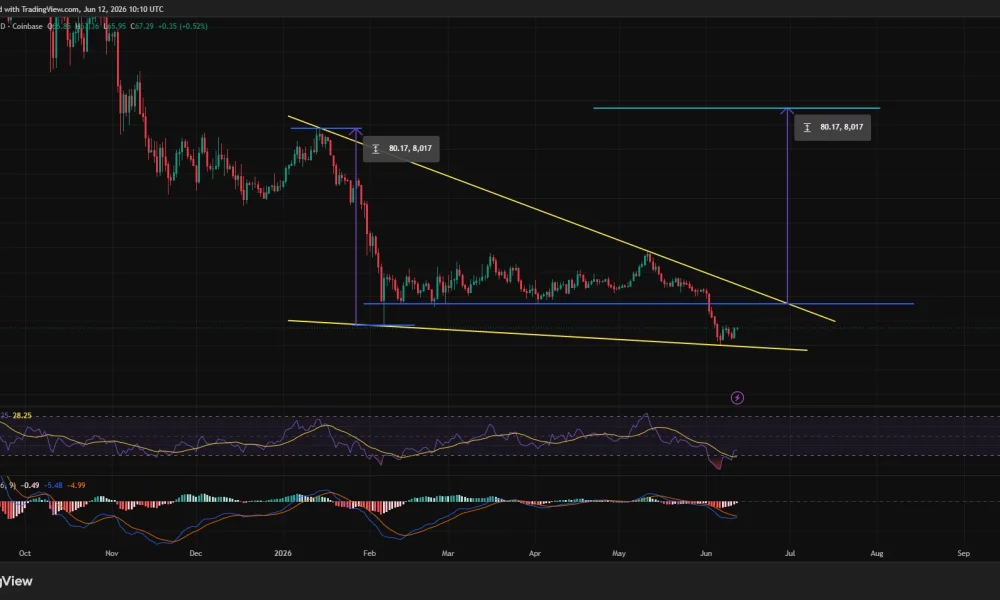Screen dimensions: 1000x600
Task: Click the "Sep" time axis label
Action: 964,553
